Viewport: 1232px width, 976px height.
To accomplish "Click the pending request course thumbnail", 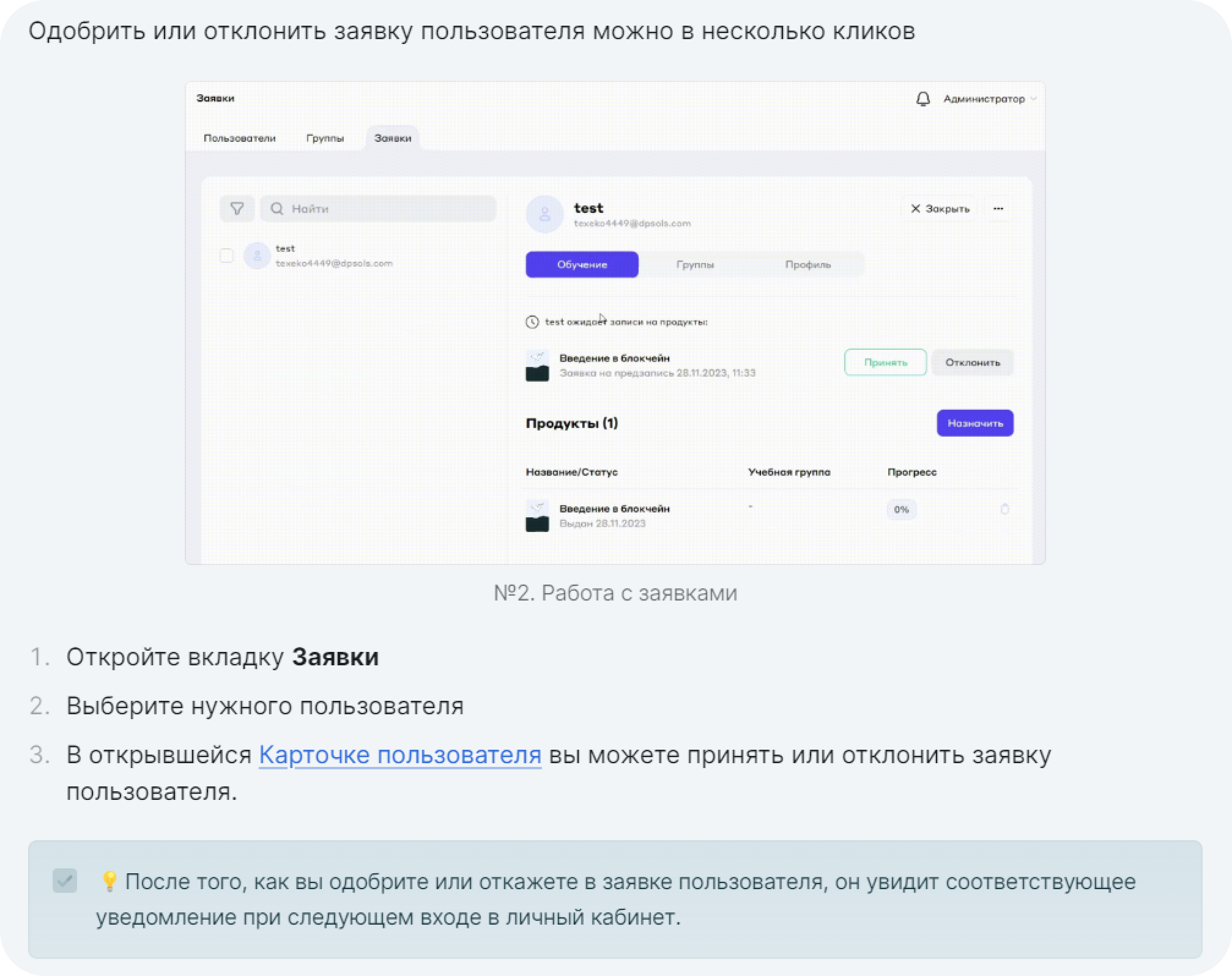I will click(537, 365).
